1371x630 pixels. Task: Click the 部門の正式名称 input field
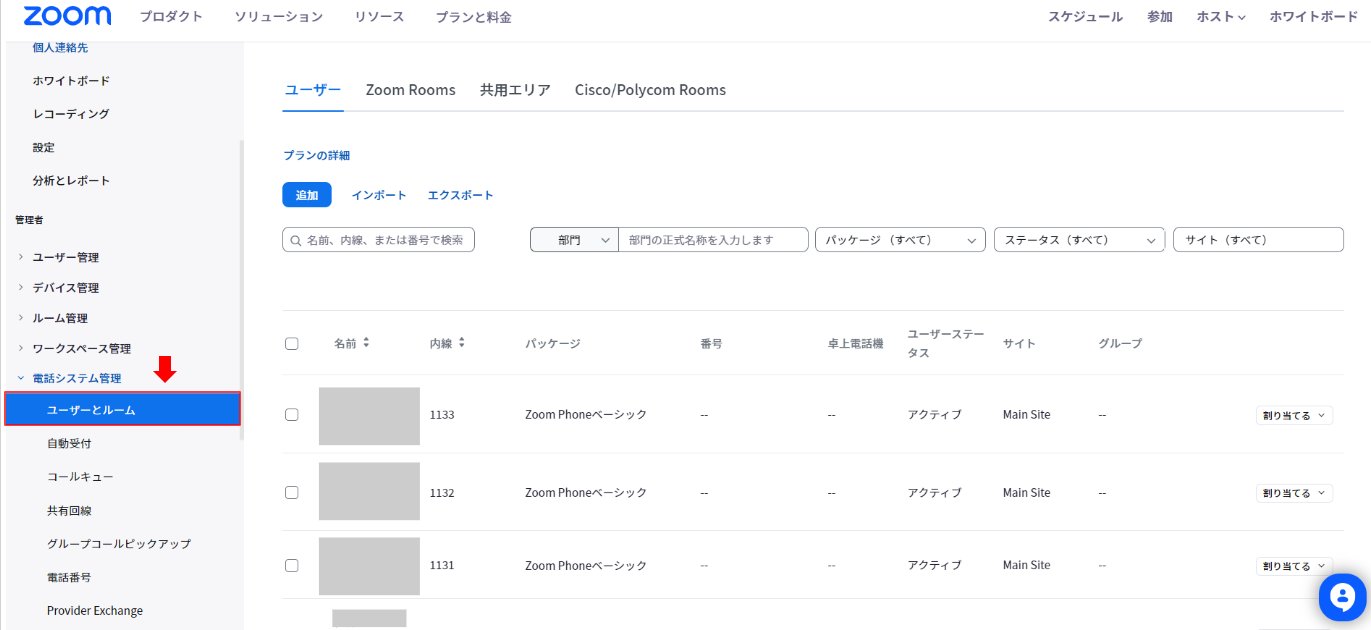coord(713,240)
